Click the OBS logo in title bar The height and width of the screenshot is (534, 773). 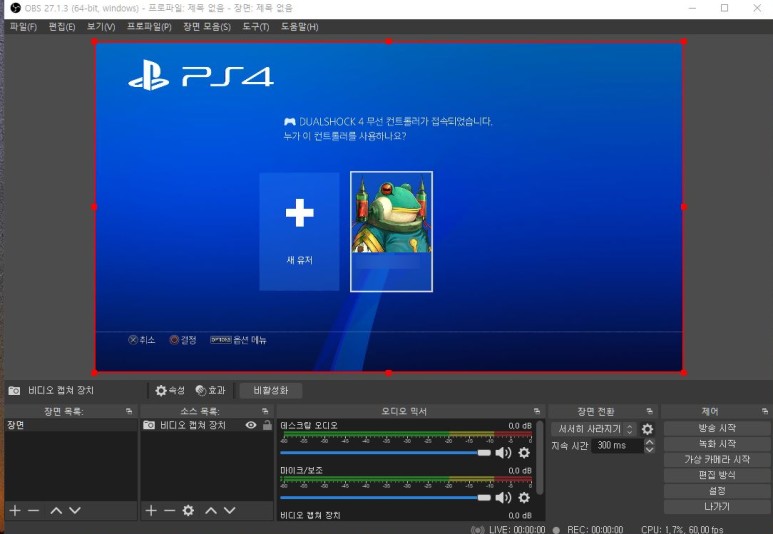(15, 8)
